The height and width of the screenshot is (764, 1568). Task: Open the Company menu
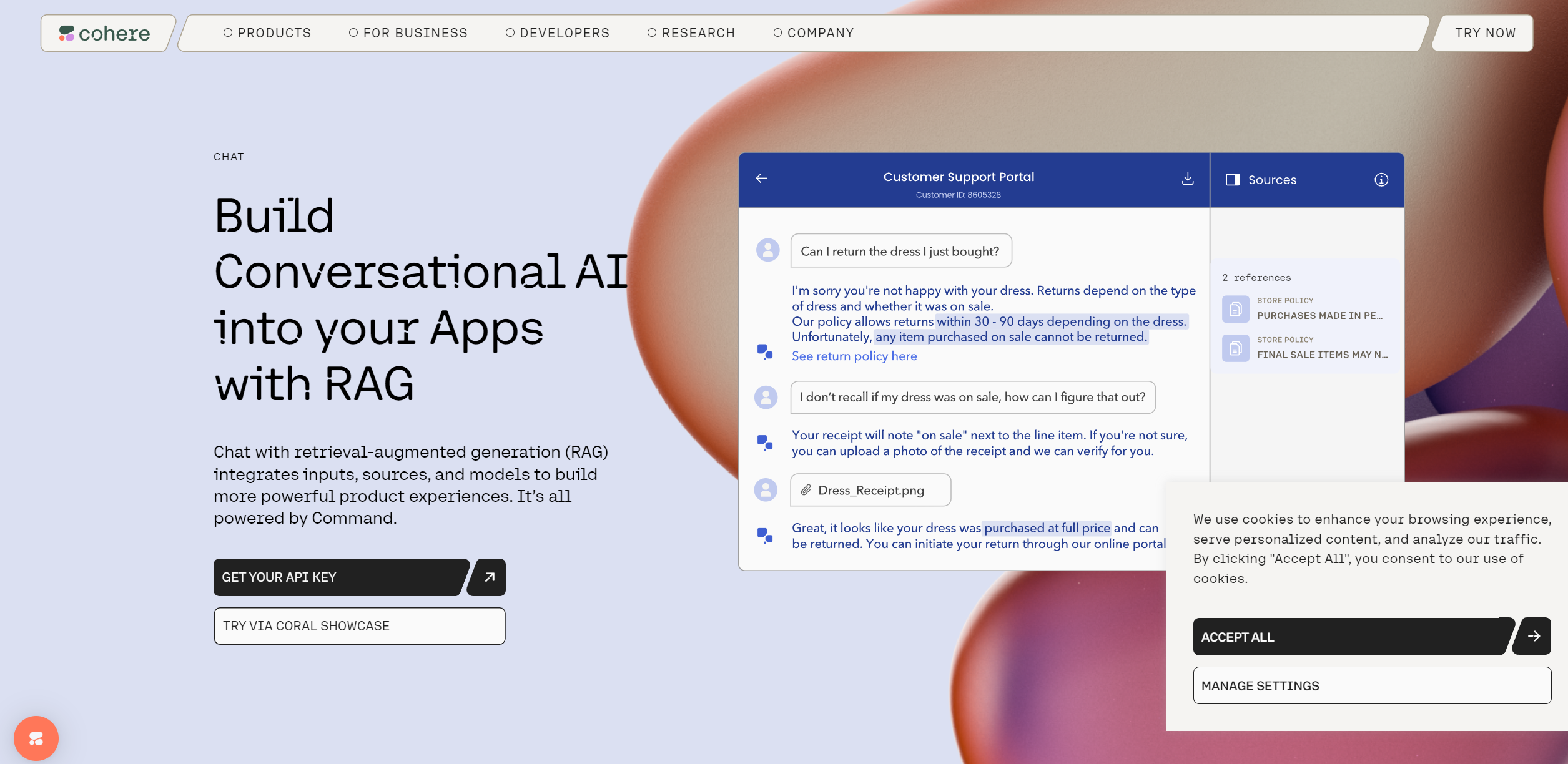pos(814,33)
